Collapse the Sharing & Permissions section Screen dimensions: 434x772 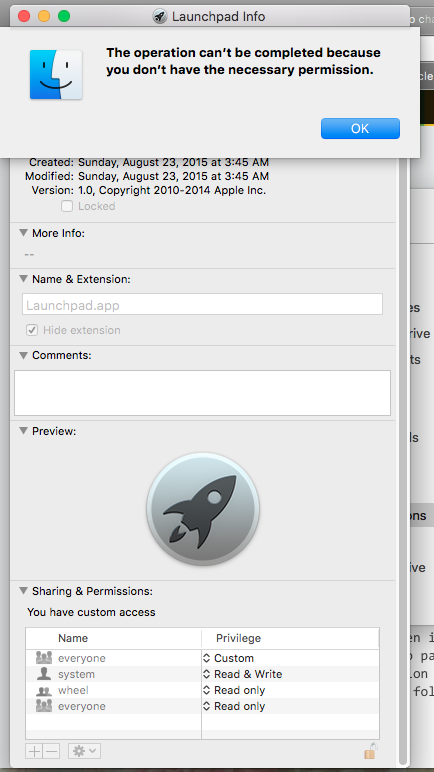click(x=23, y=590)
